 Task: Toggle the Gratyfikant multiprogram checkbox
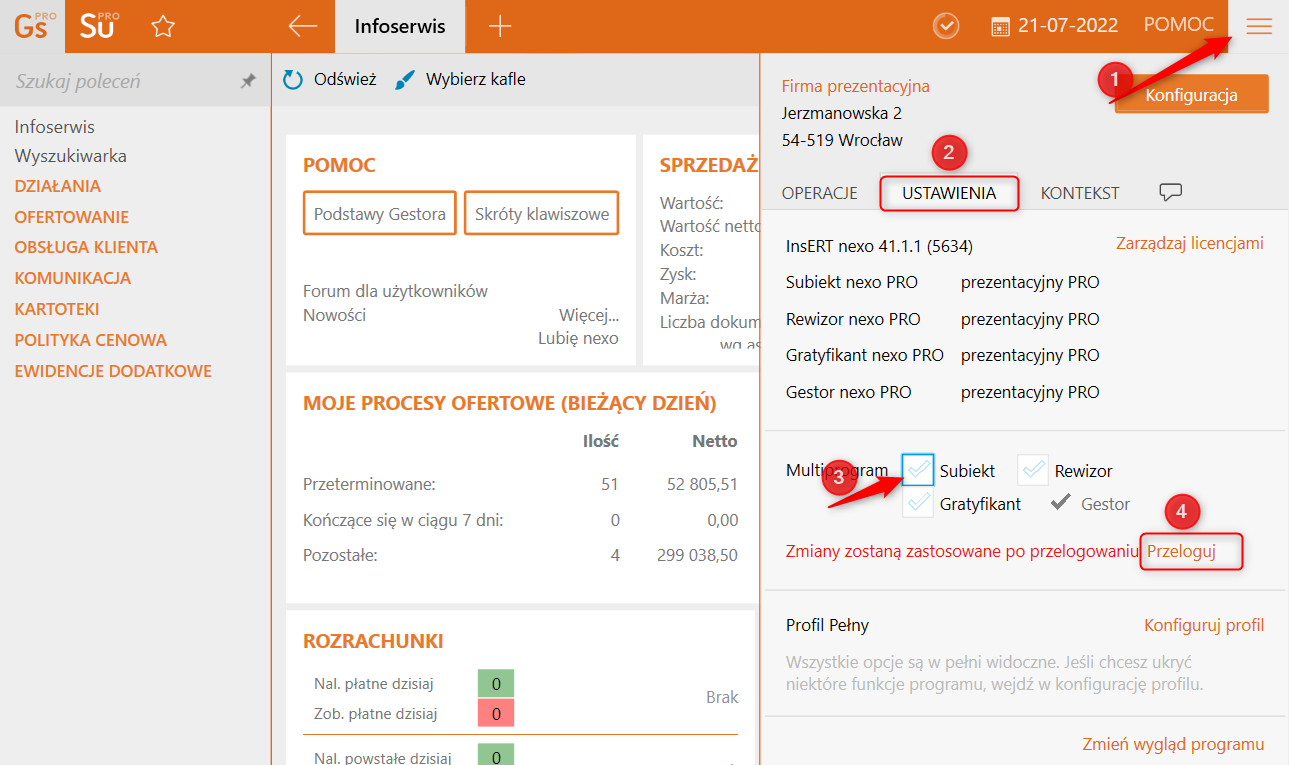(x=918, y=503)
